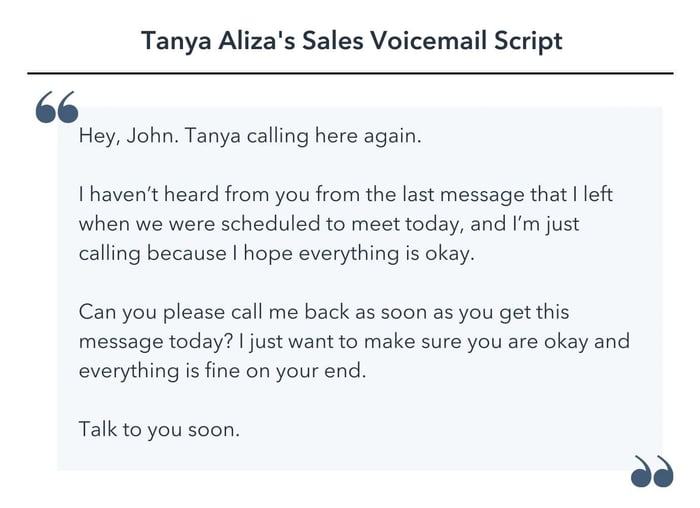Click the closing line "Talk to you soon."
The width and height of the screenshot is (700, 508).
(x=159, y=429)
